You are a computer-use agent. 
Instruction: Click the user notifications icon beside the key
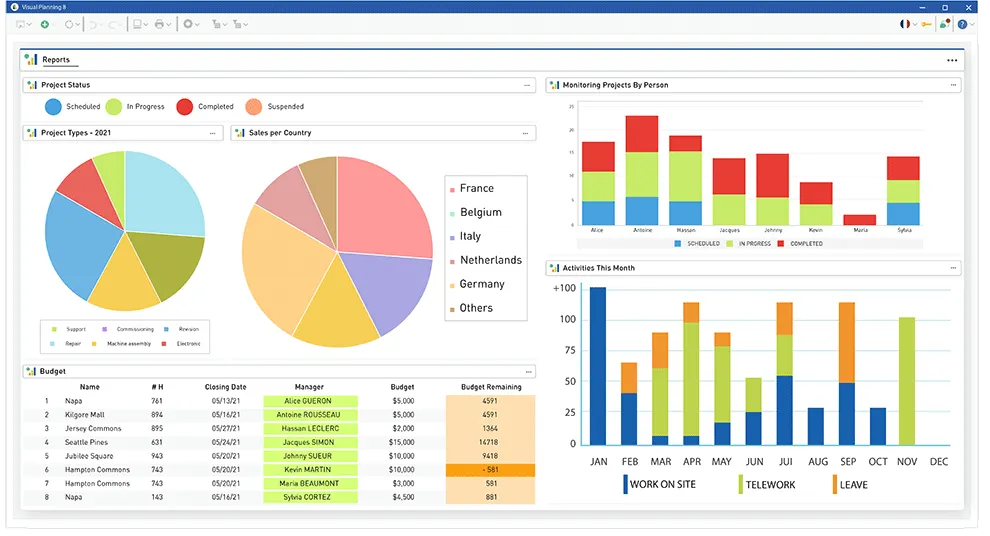[x=945, y=24]
